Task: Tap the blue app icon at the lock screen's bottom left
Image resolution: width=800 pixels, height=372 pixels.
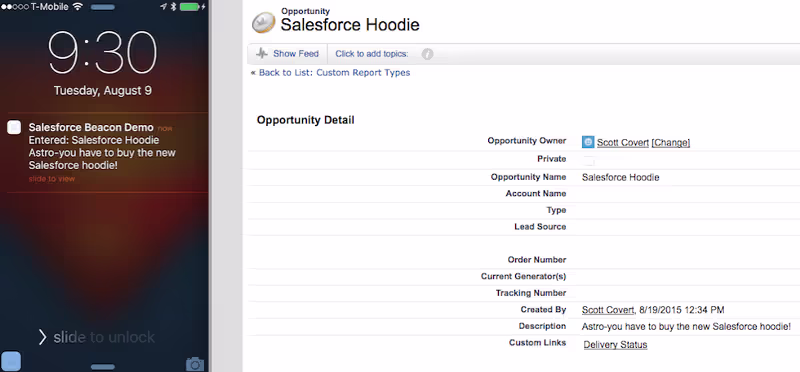Action: coord(11,361)
